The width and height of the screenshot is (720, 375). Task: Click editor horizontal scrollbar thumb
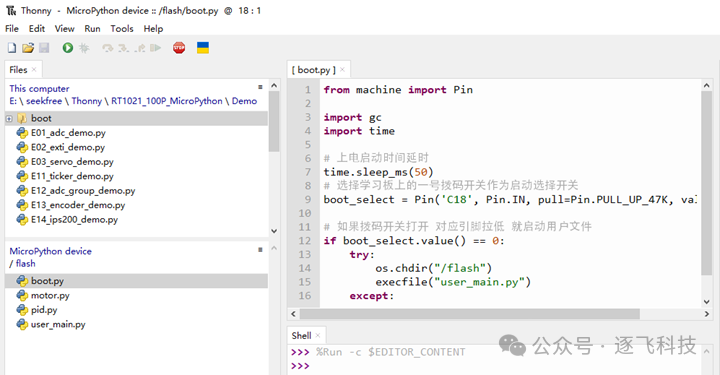click(x=469, y=314)
